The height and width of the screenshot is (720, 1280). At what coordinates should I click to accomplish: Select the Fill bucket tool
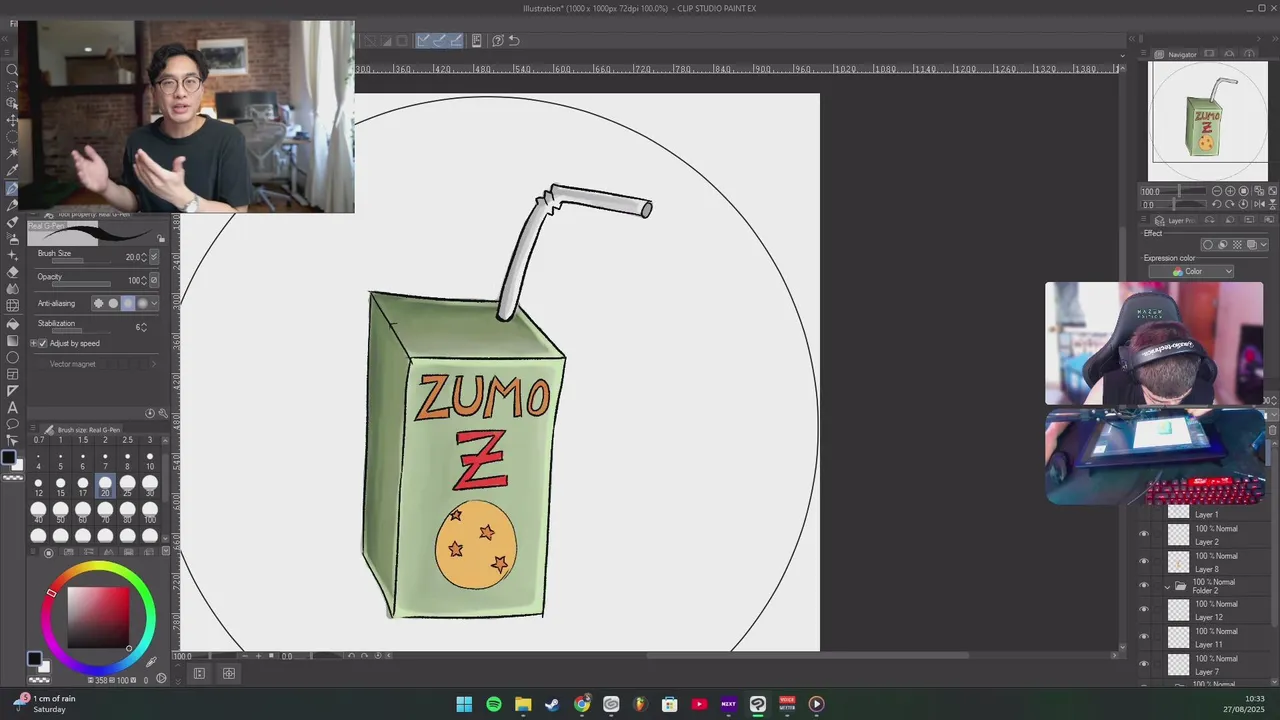point(12,323)
